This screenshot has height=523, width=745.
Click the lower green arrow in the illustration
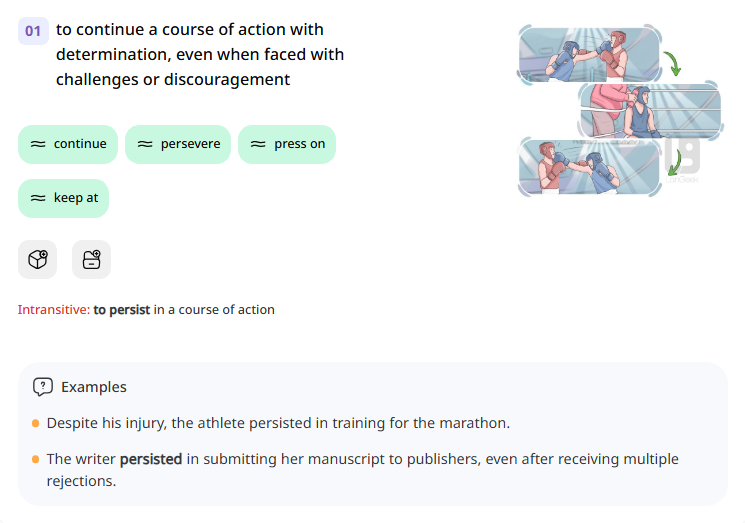coord(674,160)
